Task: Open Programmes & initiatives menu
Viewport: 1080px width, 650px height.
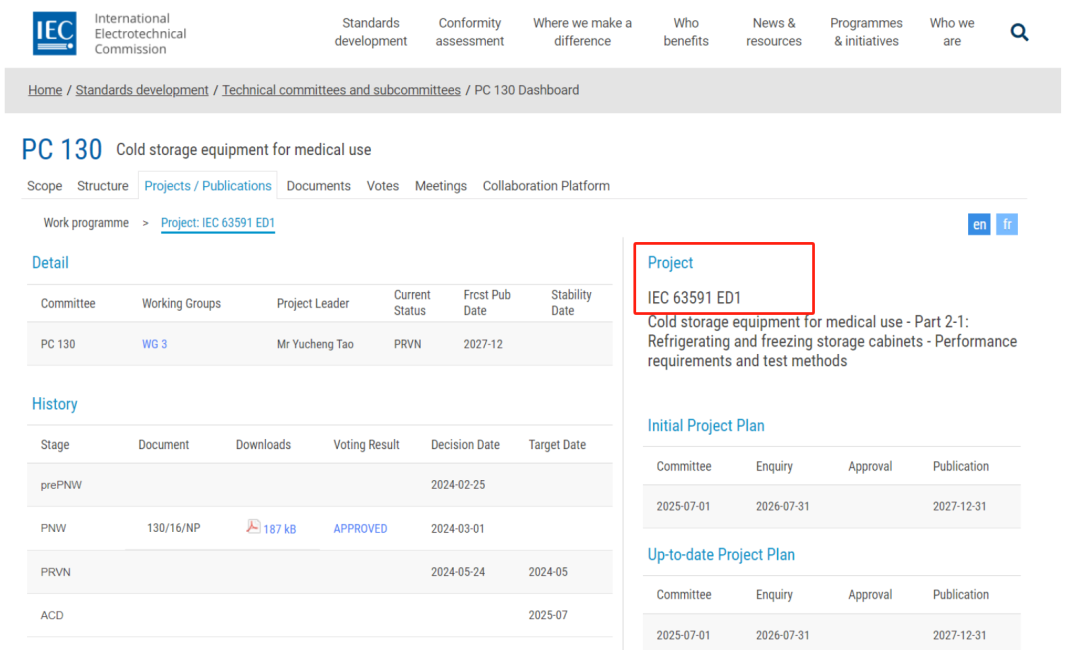Action: tap(866, 32)
